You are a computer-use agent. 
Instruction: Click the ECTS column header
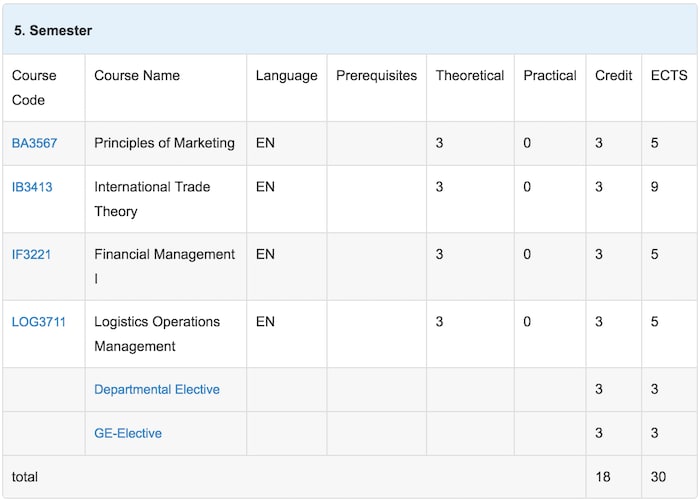pyautogui.click(x=669, y=76)
